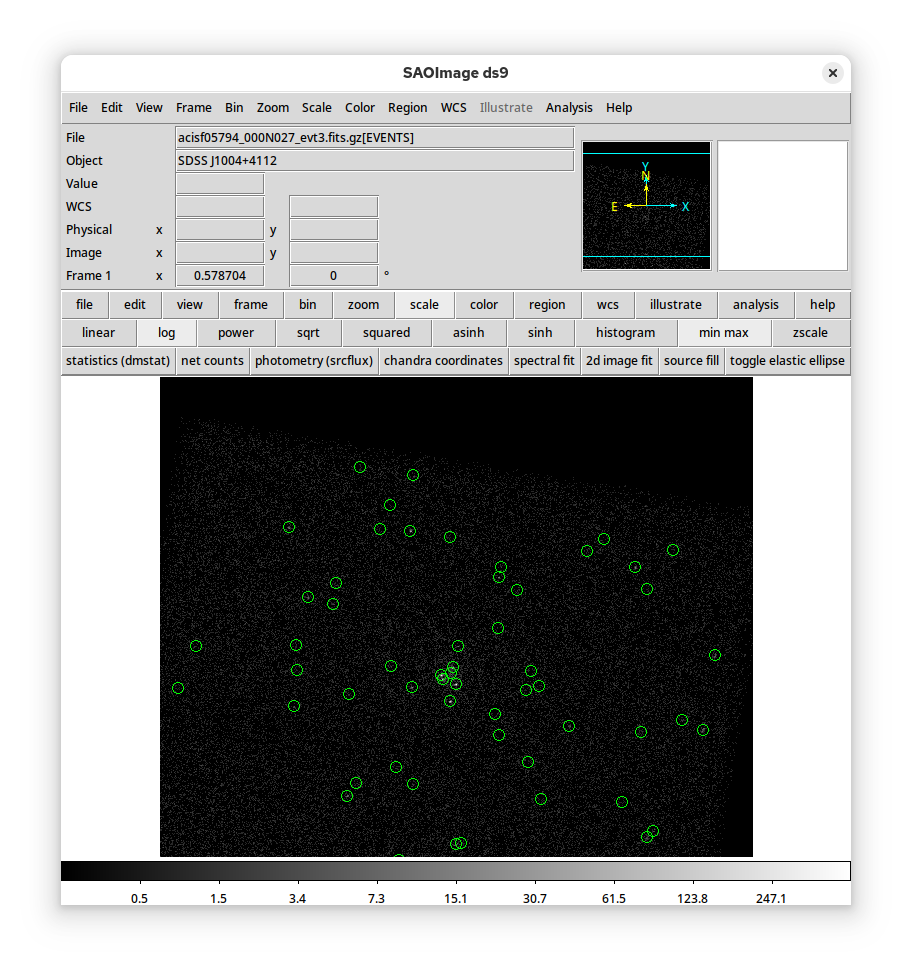This screenshot has height=972, width=912.
Task: Click the yellow E compass arrow in the panner
Action: coord(628,206)
